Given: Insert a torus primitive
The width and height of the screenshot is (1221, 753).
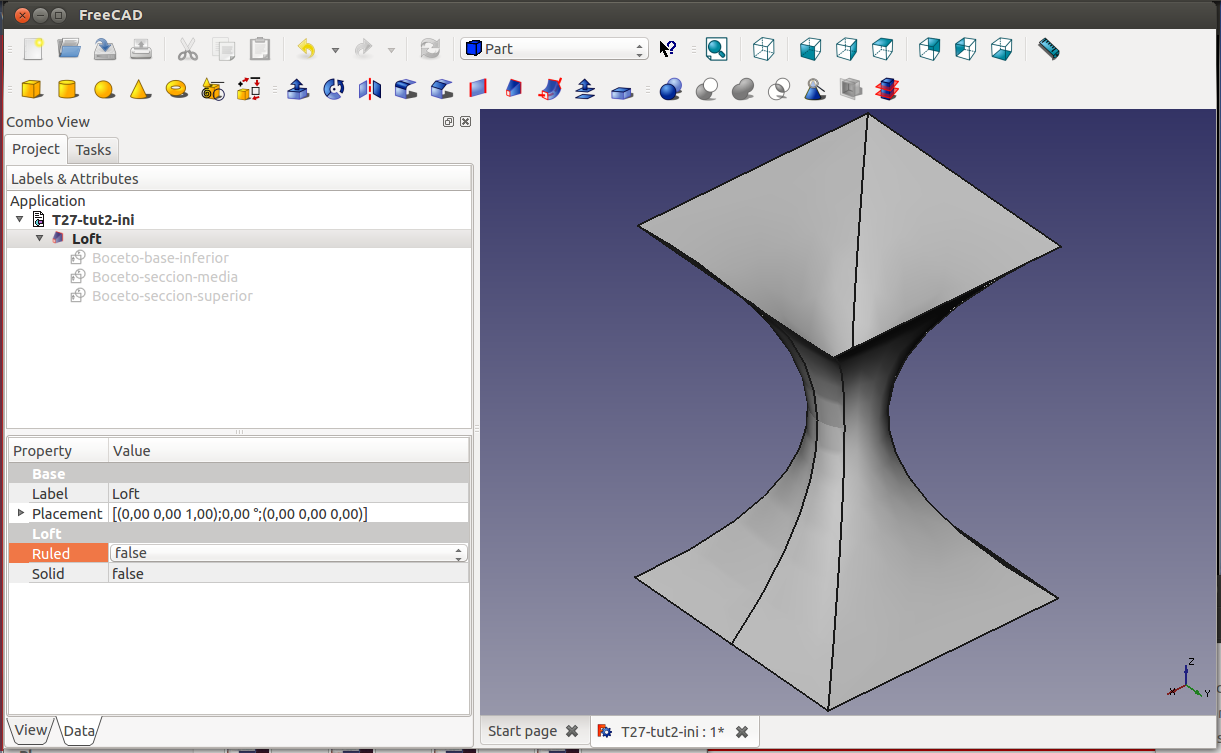Looking at the screenshot, I should tap(177, 90).
